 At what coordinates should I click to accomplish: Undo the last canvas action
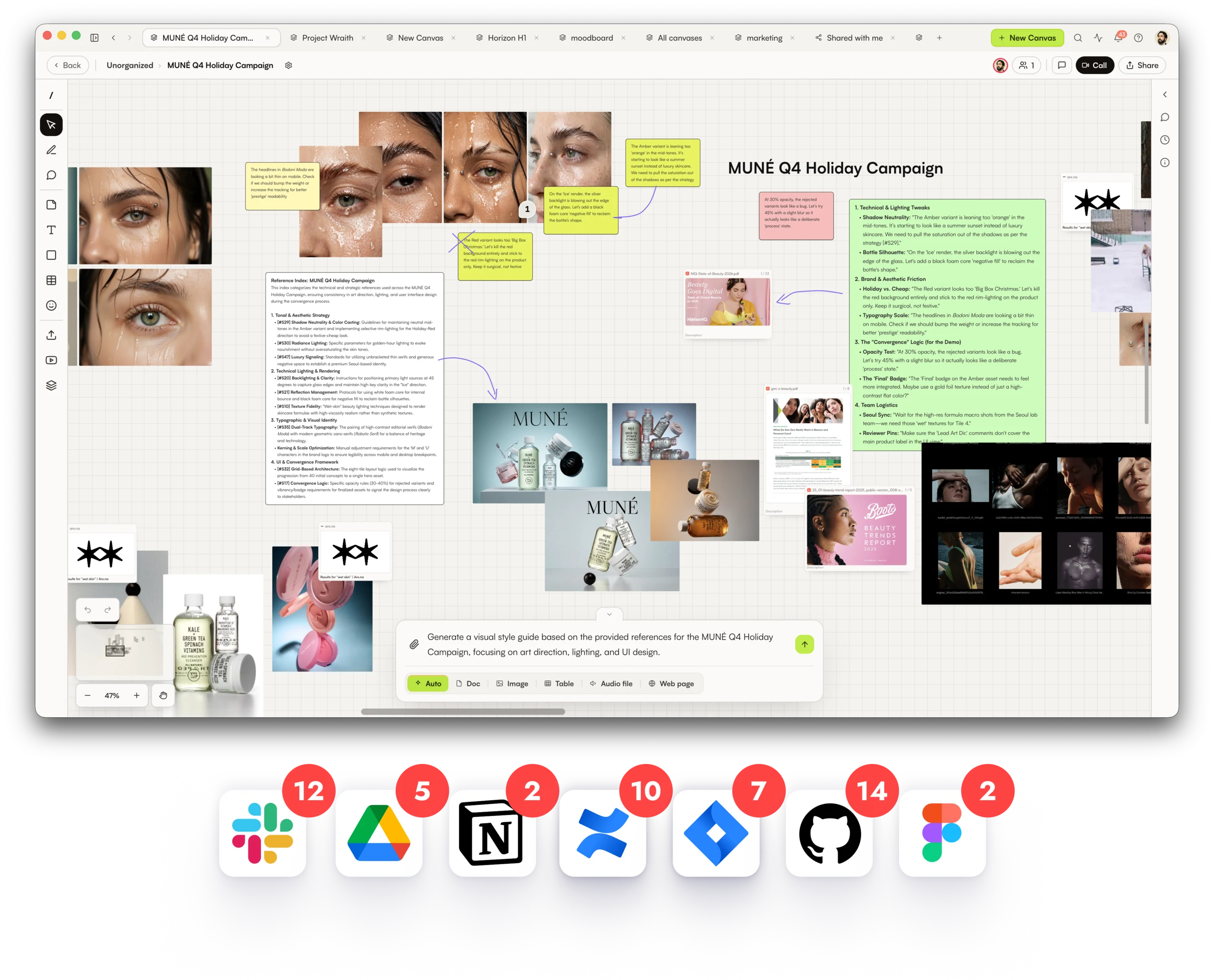(x=87, y=610)
